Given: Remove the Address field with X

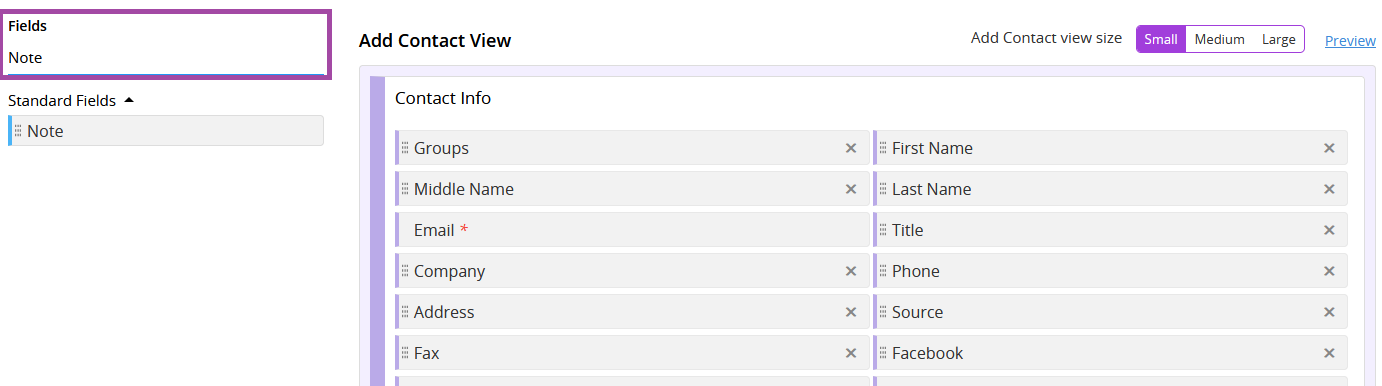Looking at the screenshot, I should pos(851,312).
